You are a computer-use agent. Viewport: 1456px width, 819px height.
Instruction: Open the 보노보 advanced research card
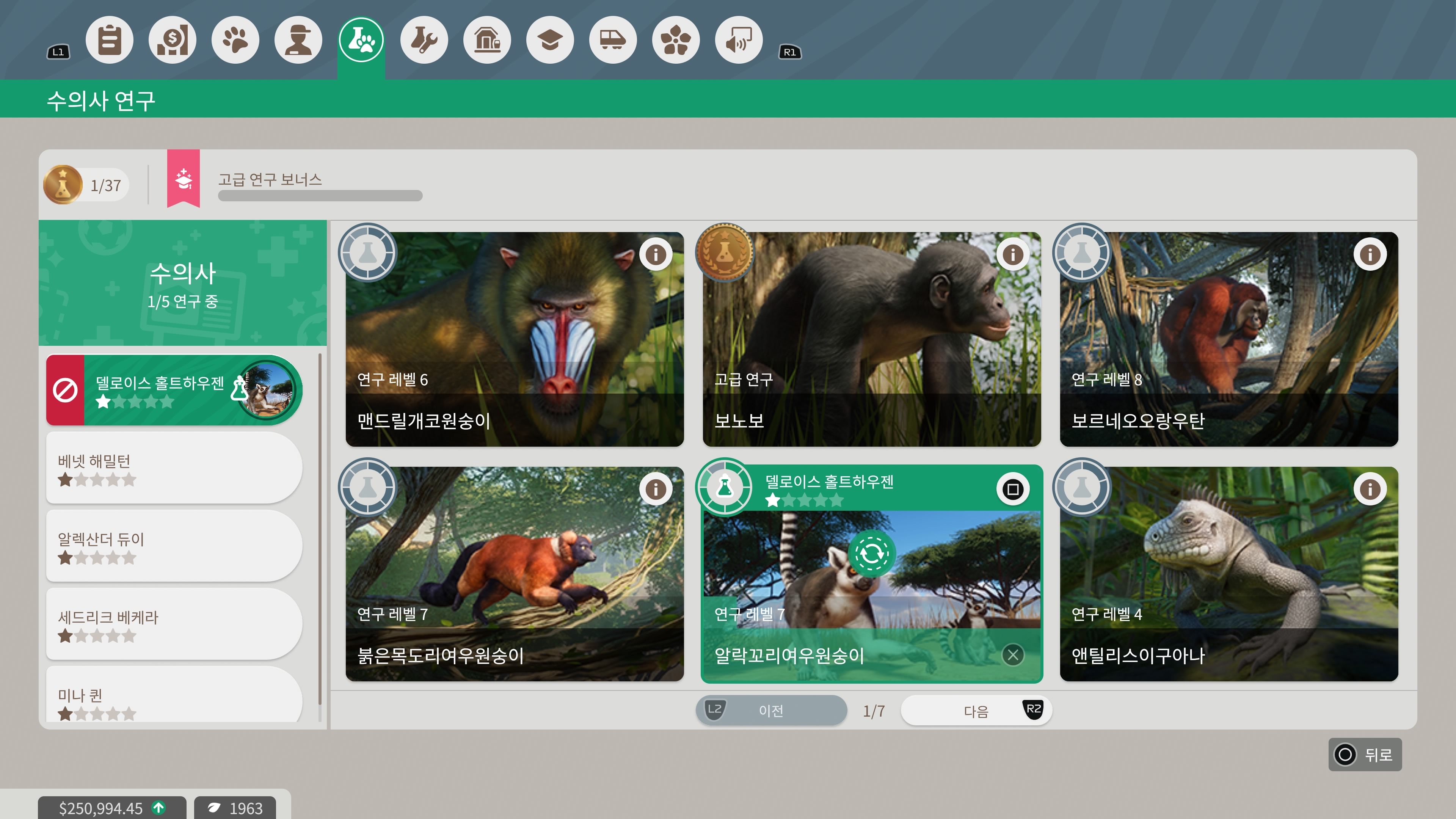pos(872,339)
